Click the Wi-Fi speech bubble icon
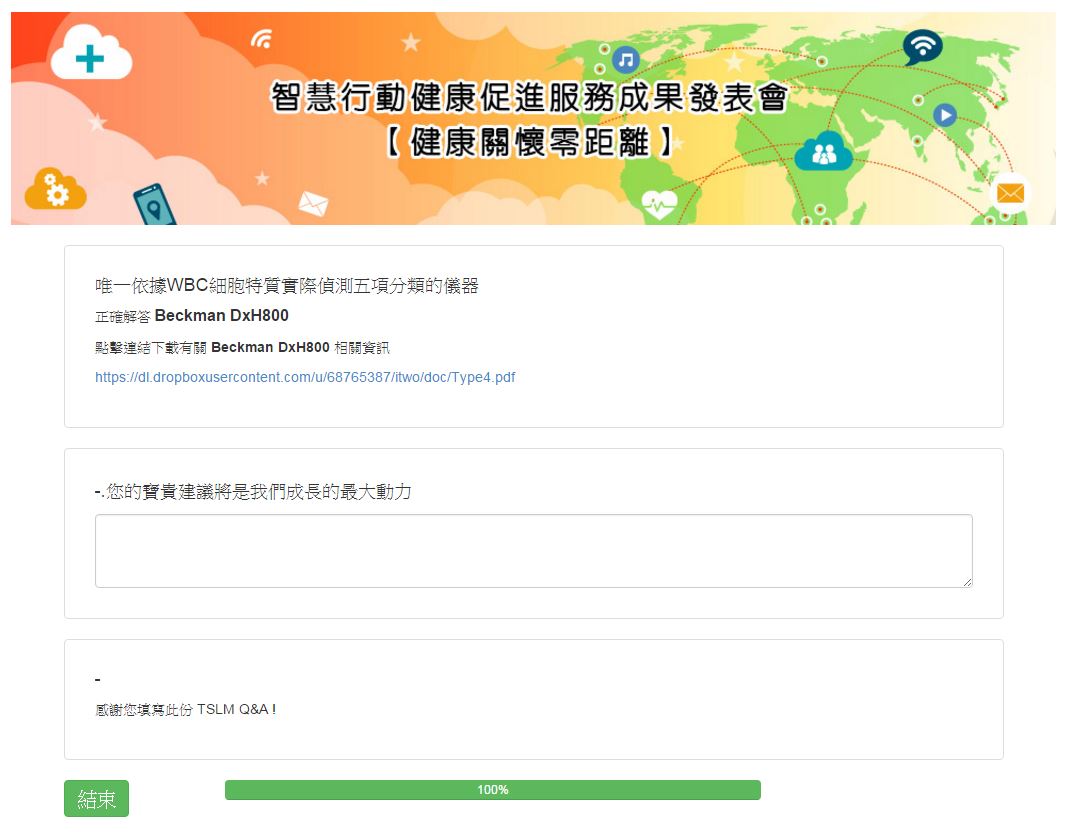 click(x=922, y=47)
